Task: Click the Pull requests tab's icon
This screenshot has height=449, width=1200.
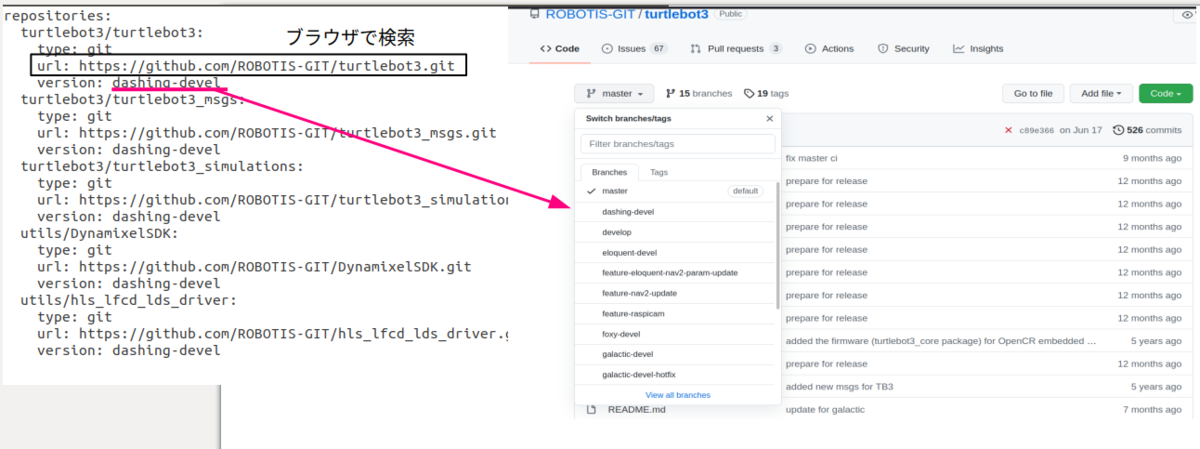Action: pos(695,48)
